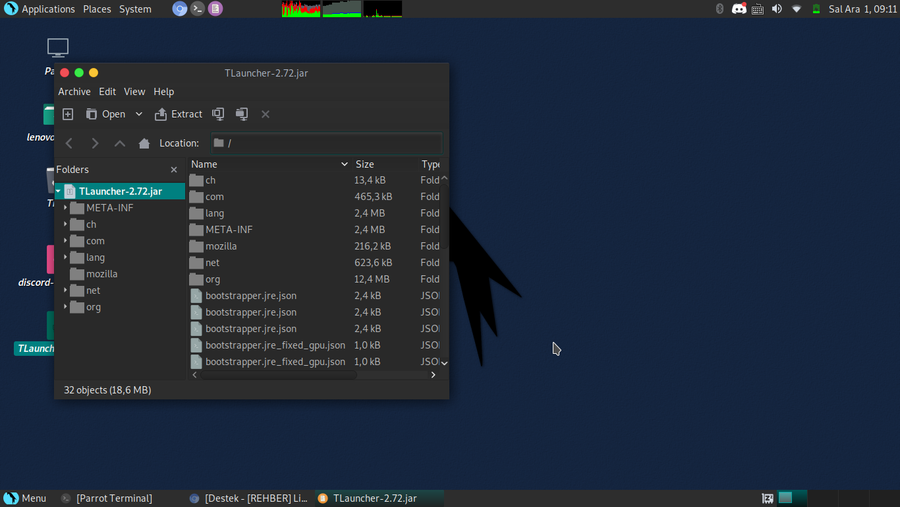Expand the org folder in the tree
This screenshot has width=900, height=507.
tap(65, 307)
